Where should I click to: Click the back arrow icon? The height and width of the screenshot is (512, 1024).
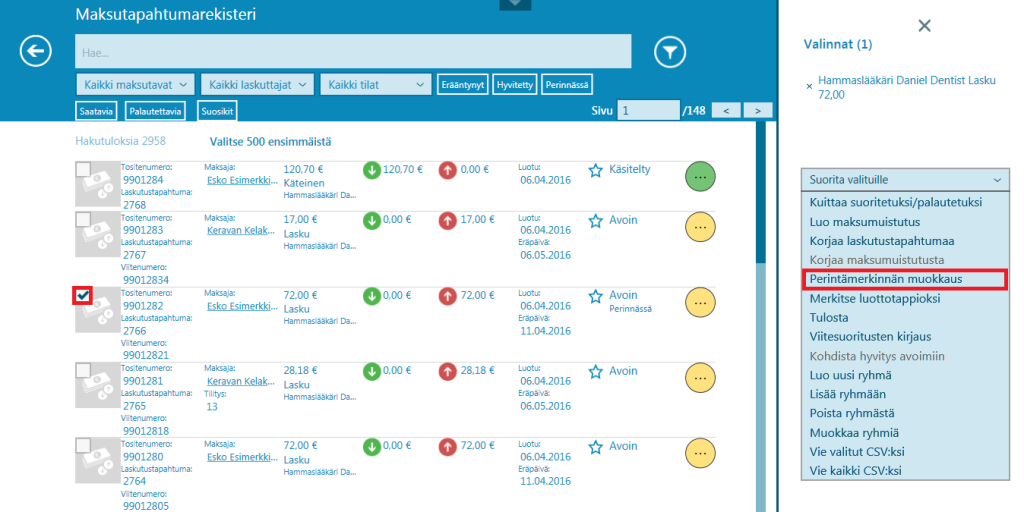pyautogui.click(x=36, y=51)
